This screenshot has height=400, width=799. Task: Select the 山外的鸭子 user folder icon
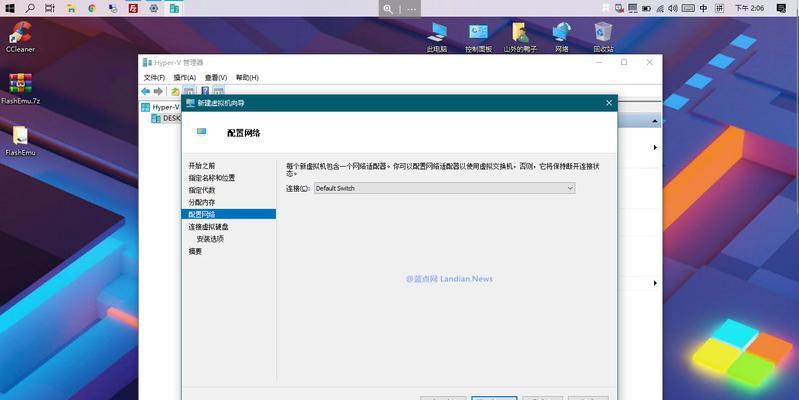click(x=520, y=37)
